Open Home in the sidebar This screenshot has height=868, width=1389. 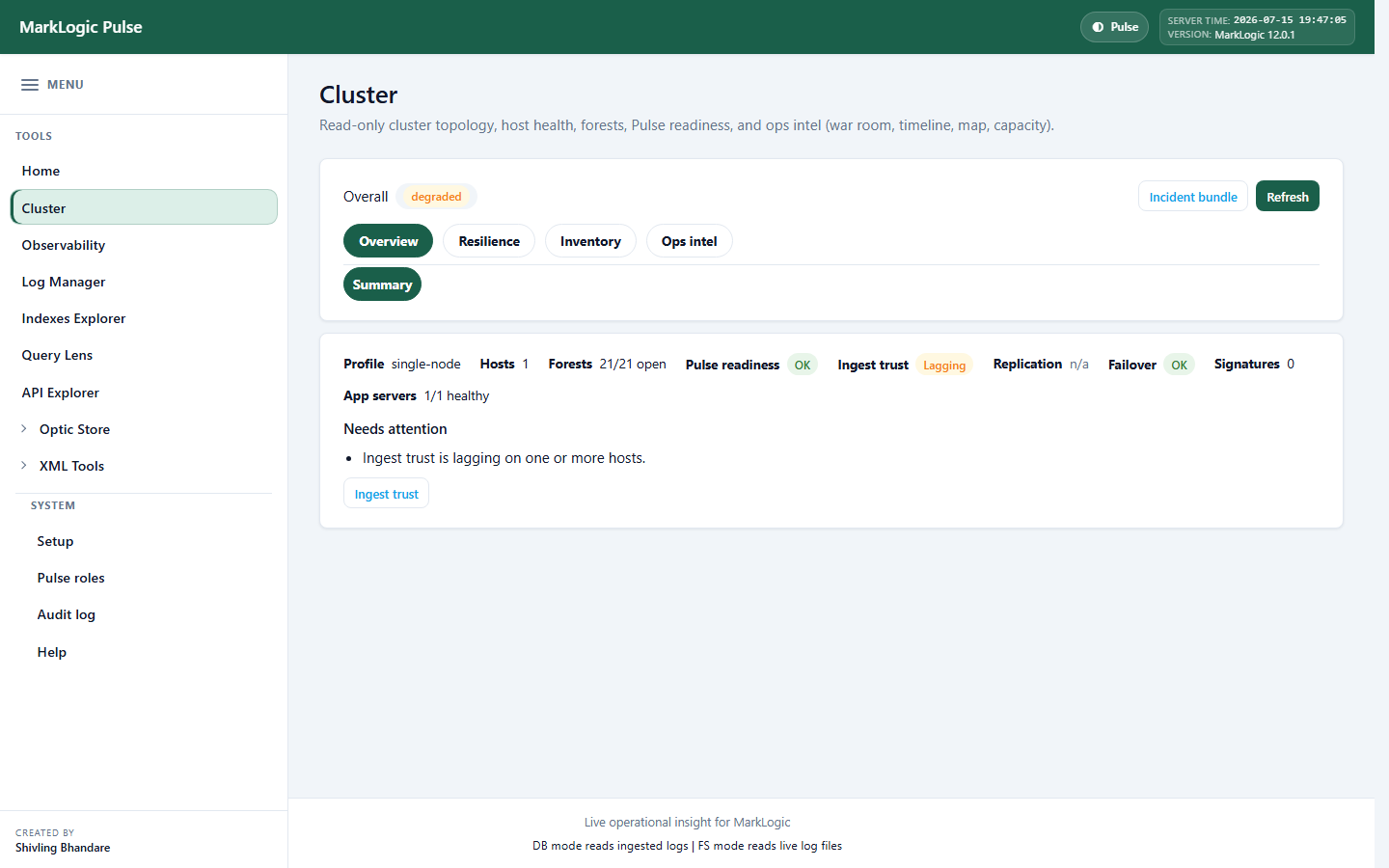(x=144, y=171)
